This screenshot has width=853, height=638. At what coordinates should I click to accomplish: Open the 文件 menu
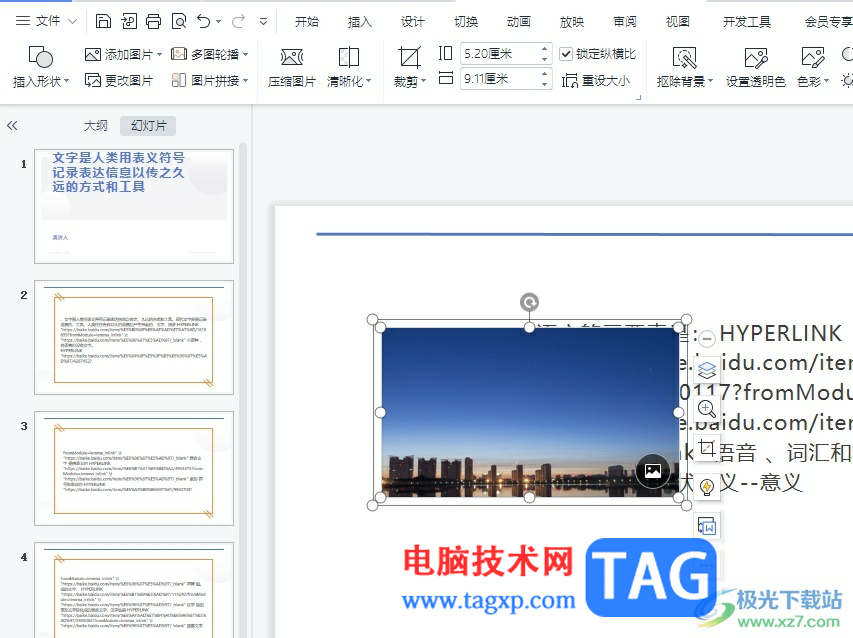point(47,21)
